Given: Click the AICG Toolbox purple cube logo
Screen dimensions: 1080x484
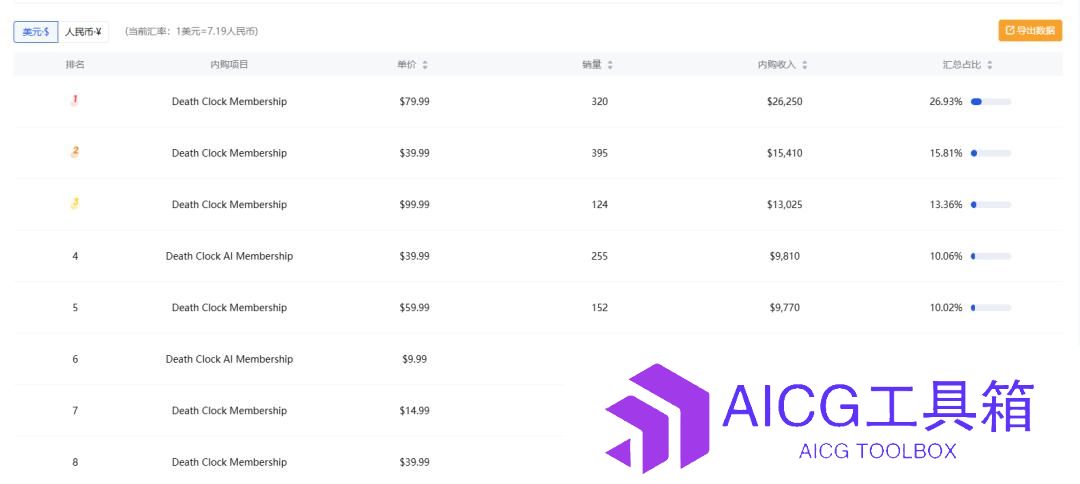Looking at the screenshot, I should click(x=657, y=417).
